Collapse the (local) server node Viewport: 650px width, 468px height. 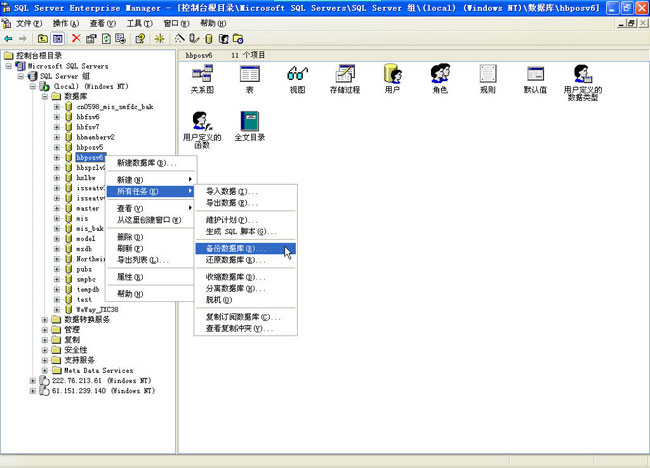click(x=33, y=87)
